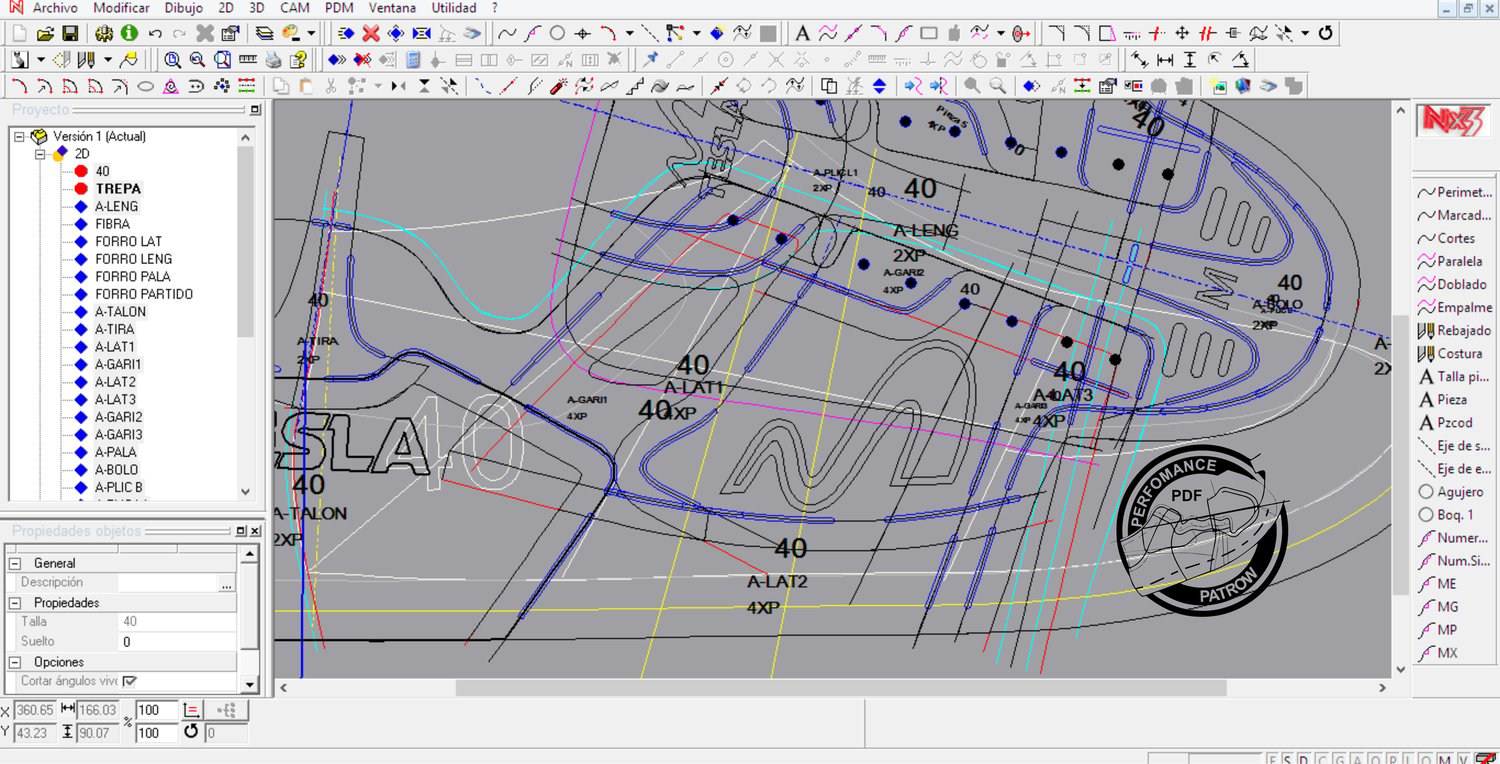
Task: Click the Descripción input field
Action: (x=167, y=583)
